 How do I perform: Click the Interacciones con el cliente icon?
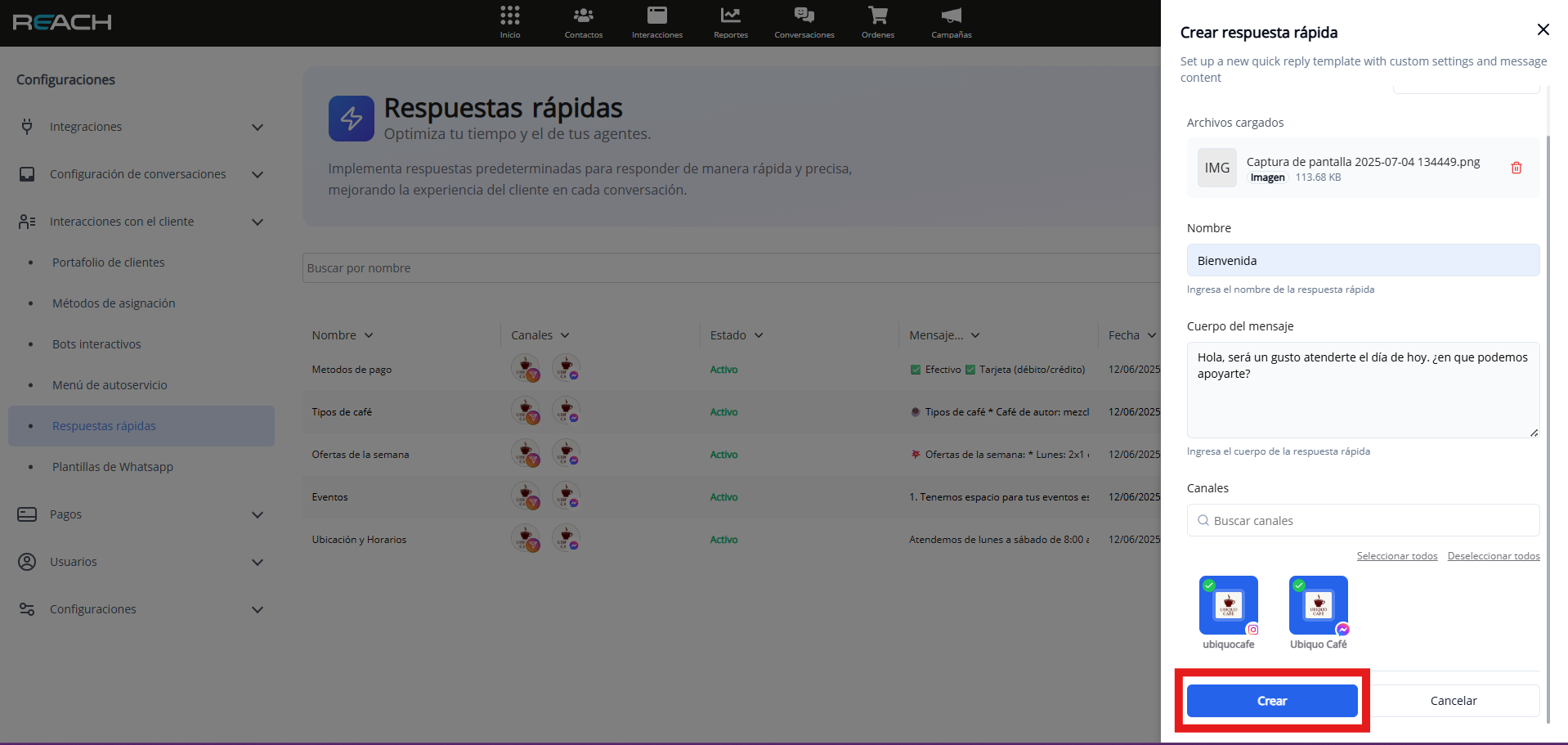pos(27,222)
